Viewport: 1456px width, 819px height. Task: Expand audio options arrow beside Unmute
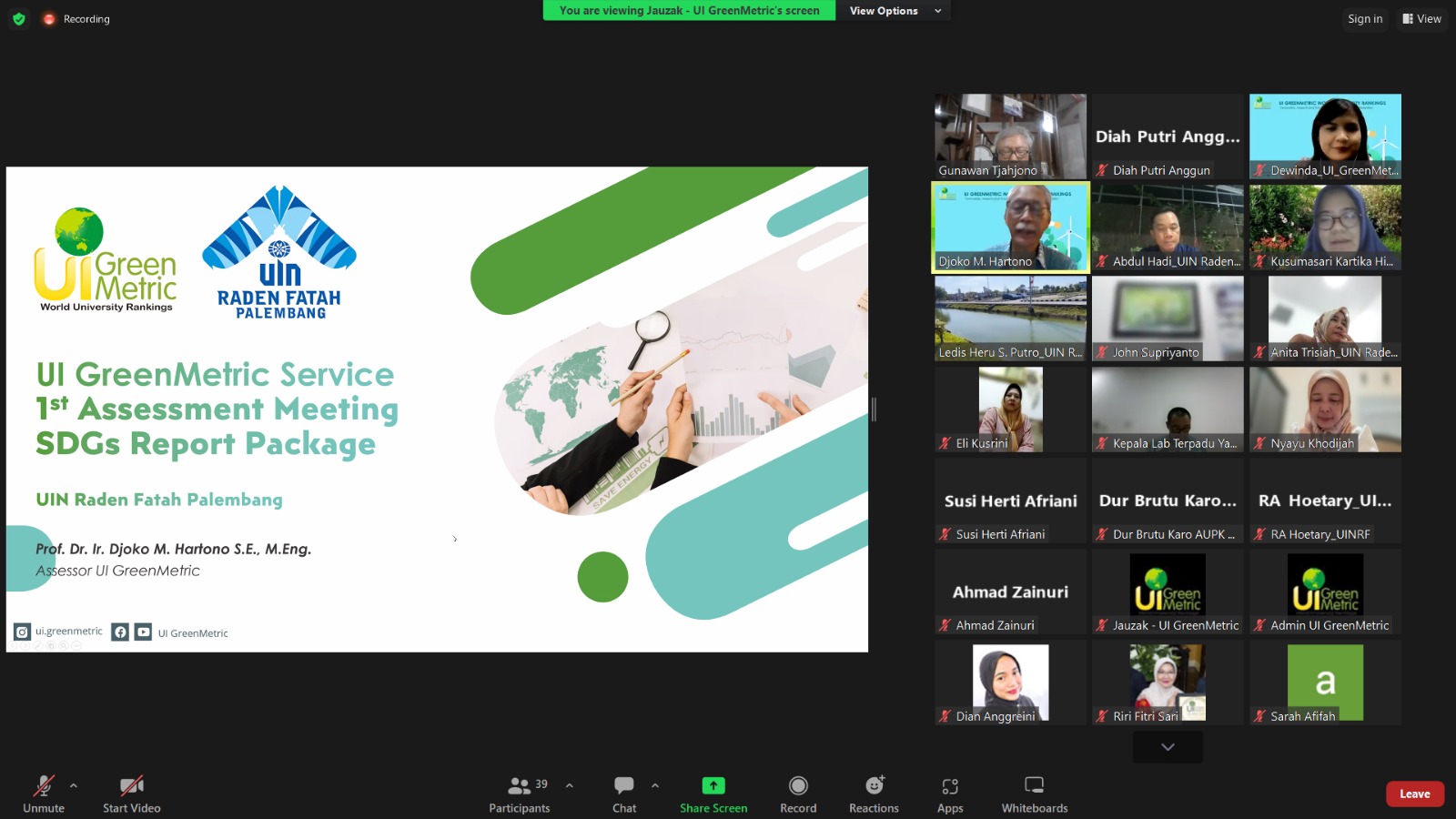coord(74,785)
